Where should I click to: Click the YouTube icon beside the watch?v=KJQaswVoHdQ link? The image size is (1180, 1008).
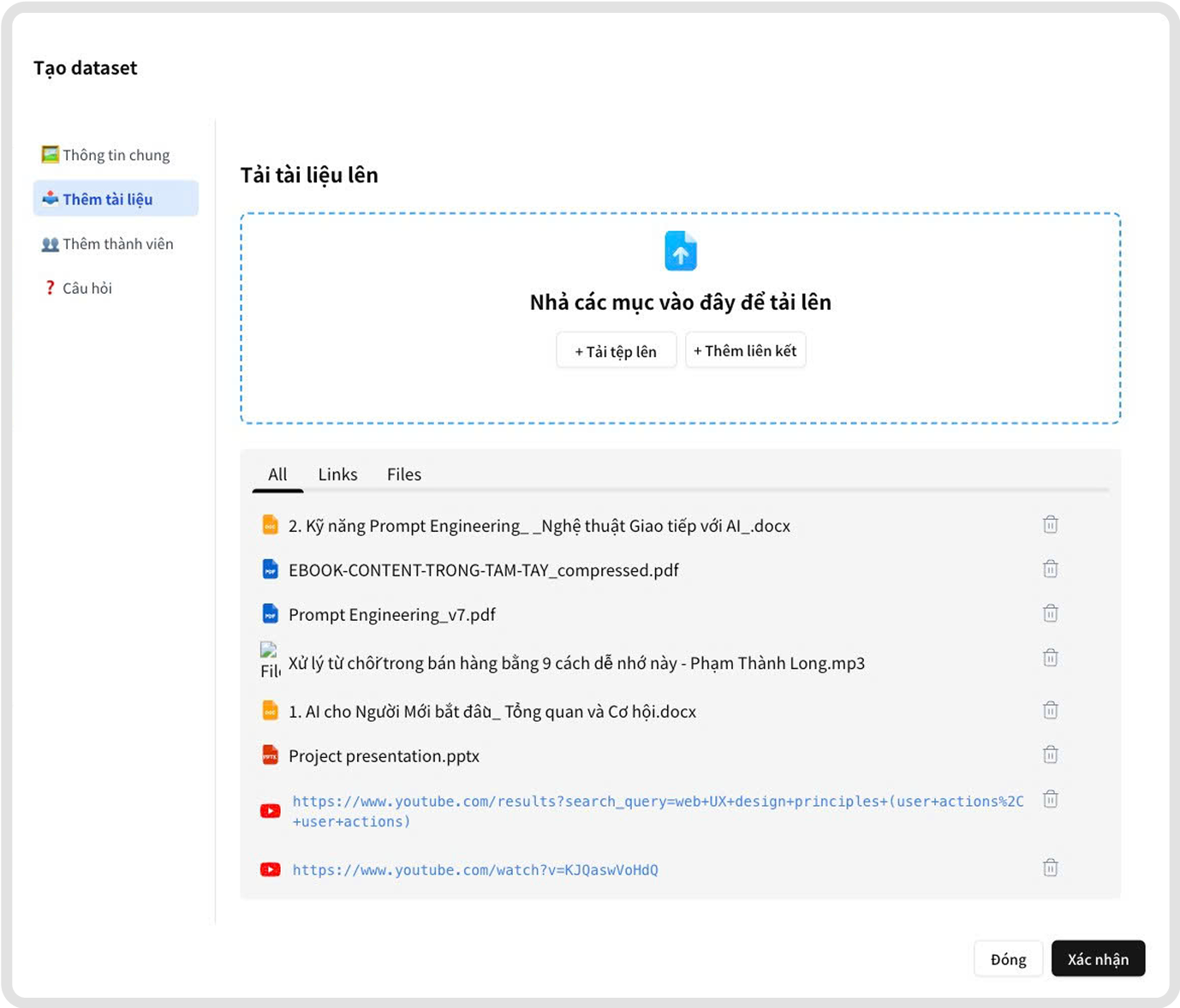(x=271, y=868)
